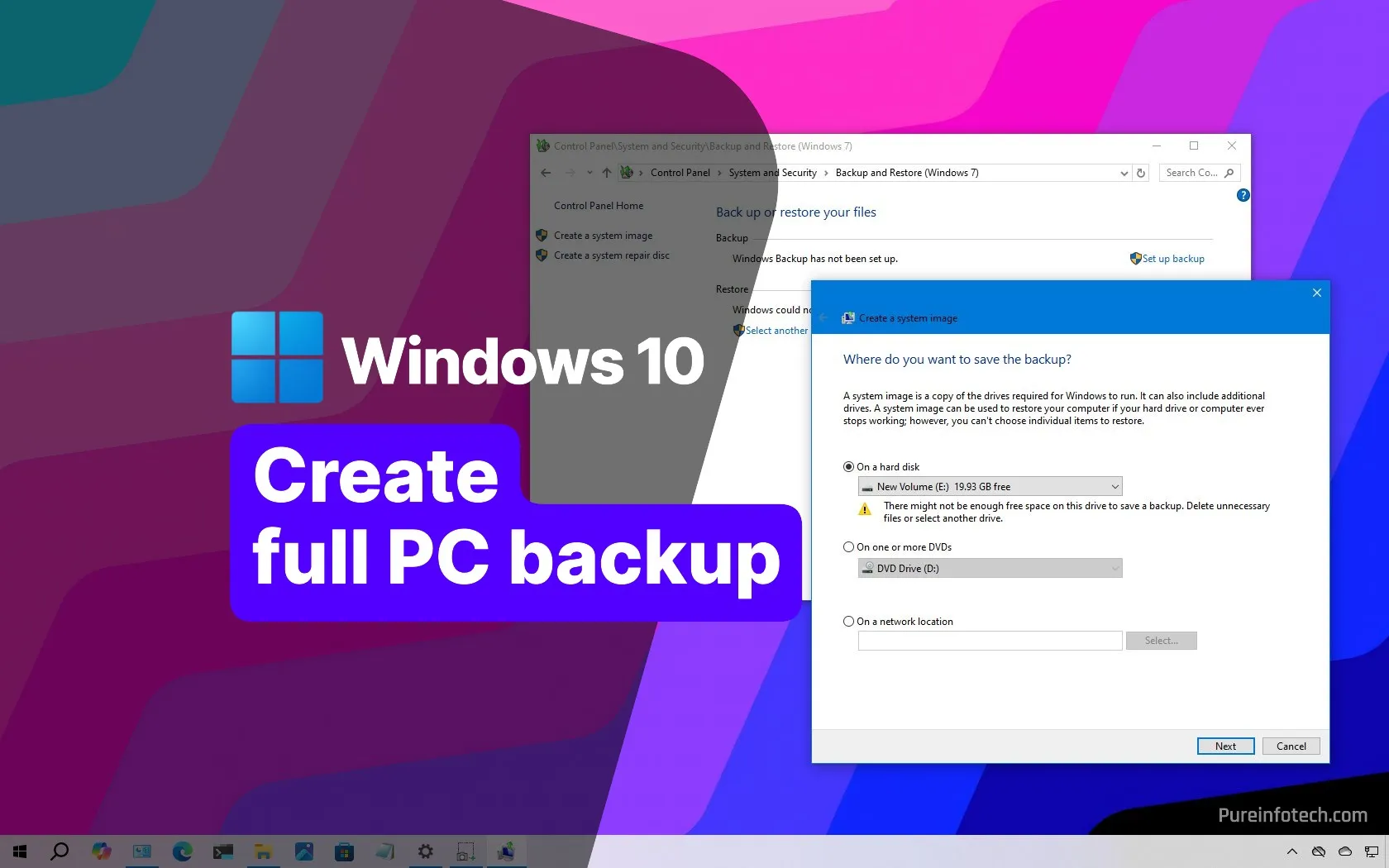1389x868 pixels.
Task: Open Windows Terminal from the taskbar
Action: pos(223,851)
